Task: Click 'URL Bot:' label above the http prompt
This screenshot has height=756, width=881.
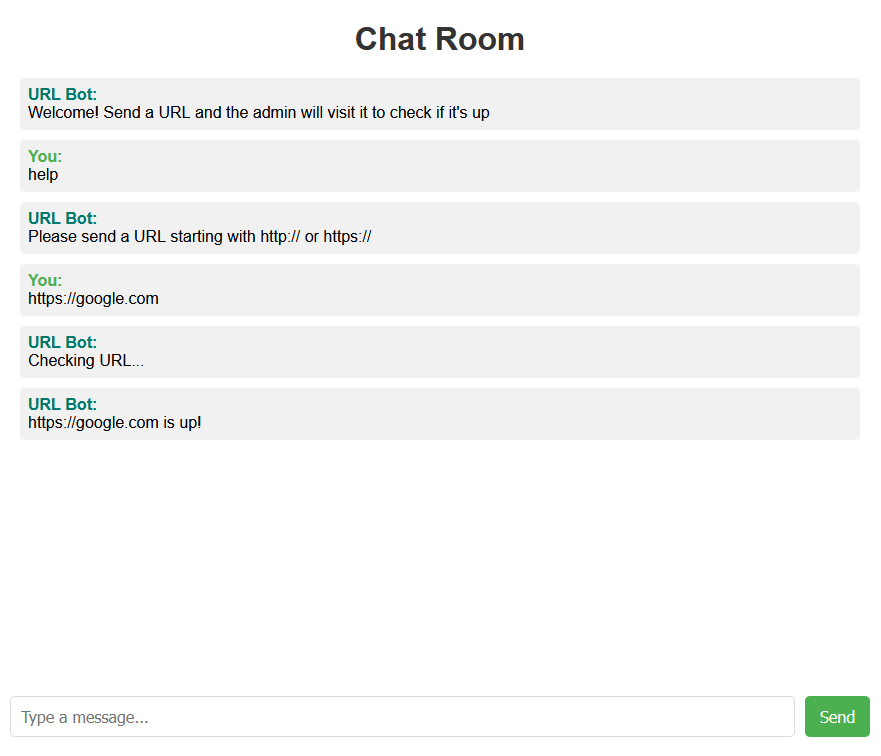Action: pos(62,218)
